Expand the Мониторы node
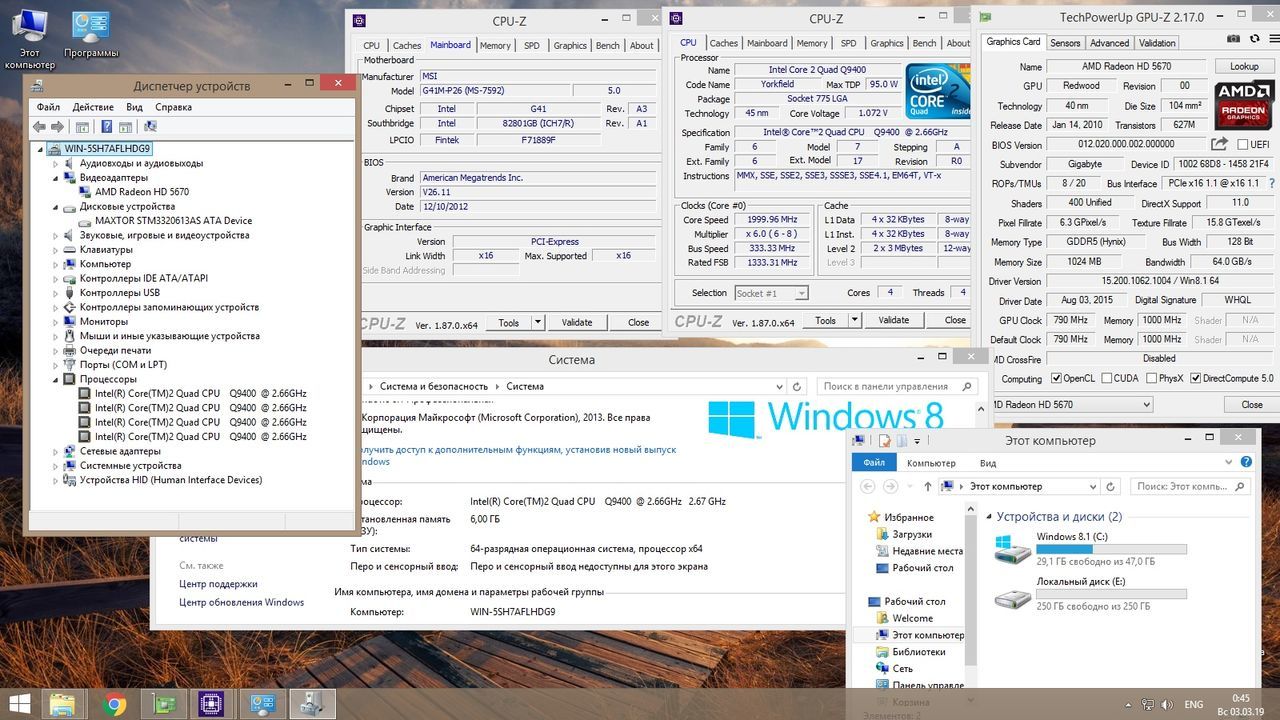This screenshot has height=720, width=1280. pos(57,322)
